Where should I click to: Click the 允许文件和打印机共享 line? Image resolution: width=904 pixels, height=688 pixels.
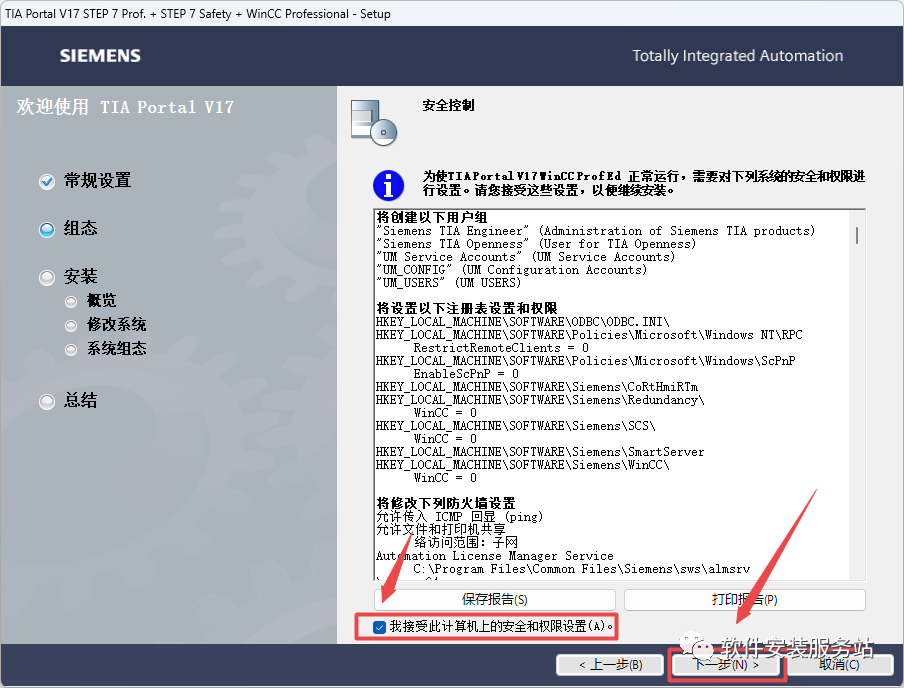(x=441, y=529)
